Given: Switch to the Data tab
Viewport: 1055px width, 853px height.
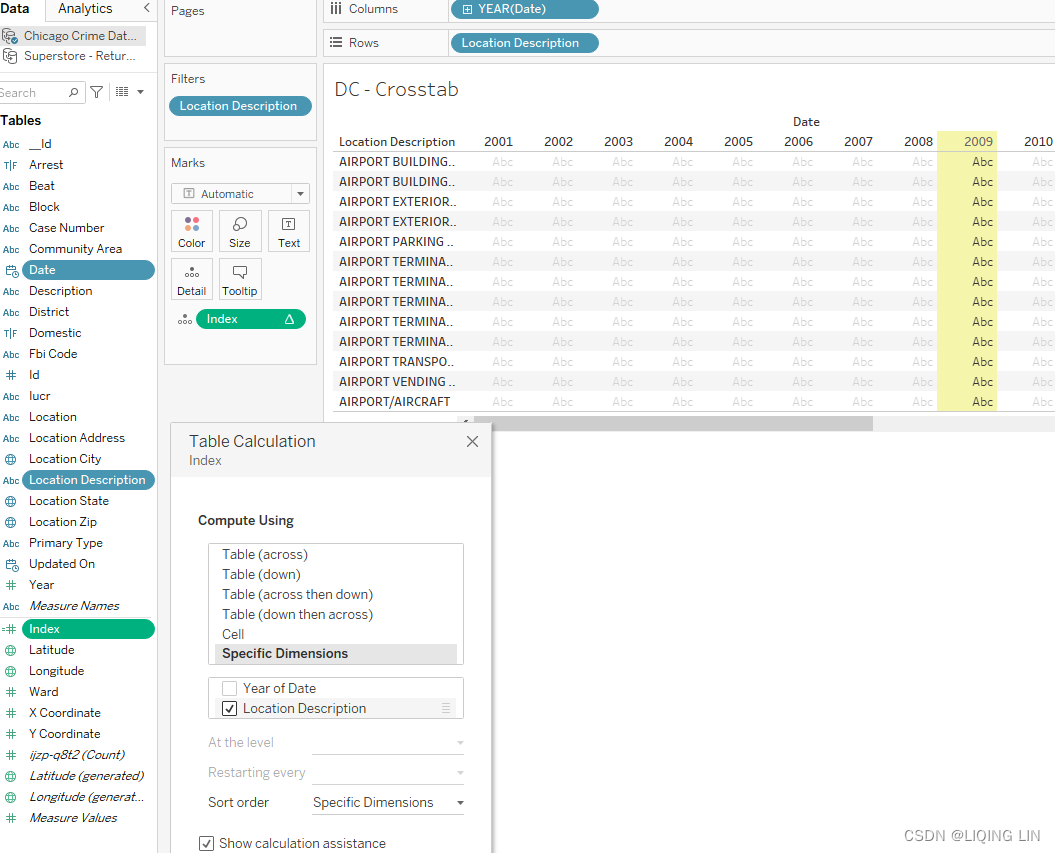Looking at the screenshot, I should pos(16,9).
